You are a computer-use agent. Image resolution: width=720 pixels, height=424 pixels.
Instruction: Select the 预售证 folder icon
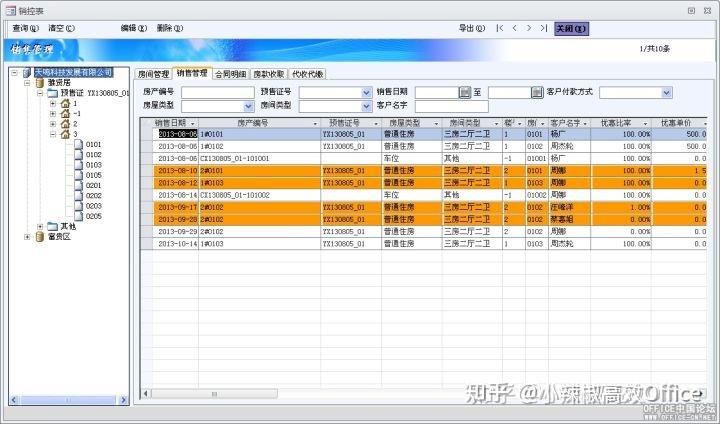[53, 93]
